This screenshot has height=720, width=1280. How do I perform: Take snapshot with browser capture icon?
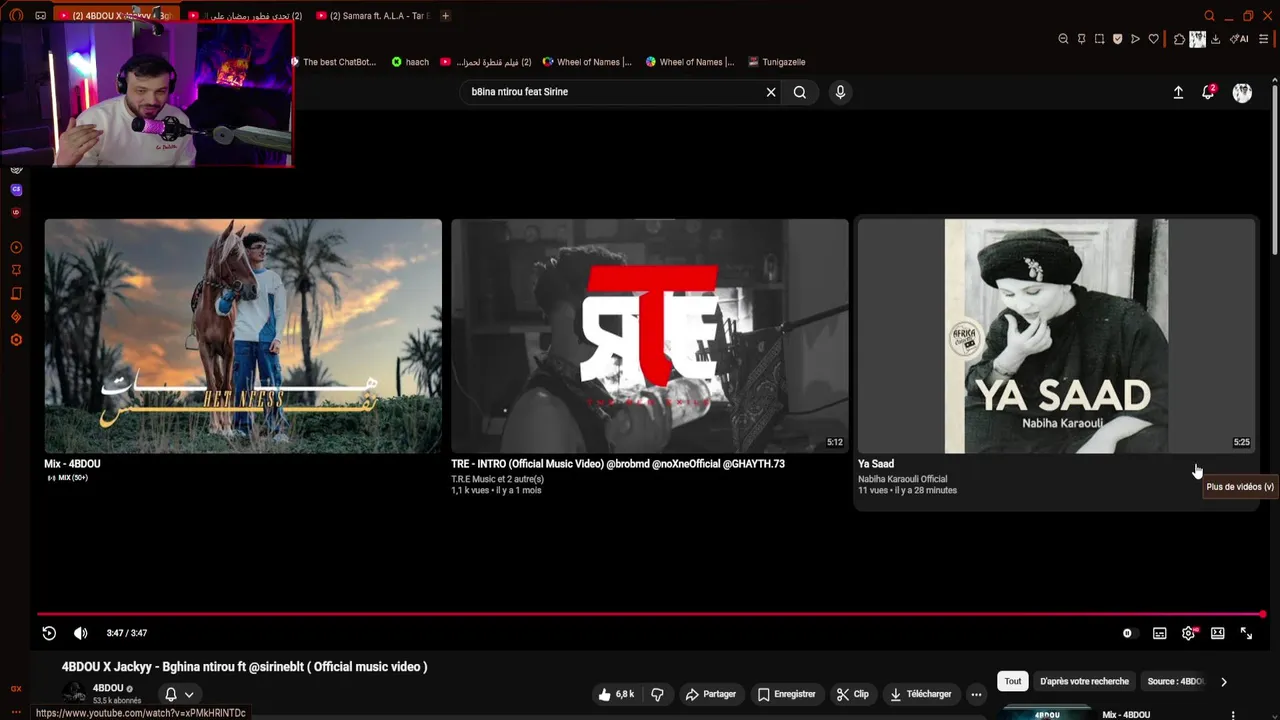click(1099, 39)
